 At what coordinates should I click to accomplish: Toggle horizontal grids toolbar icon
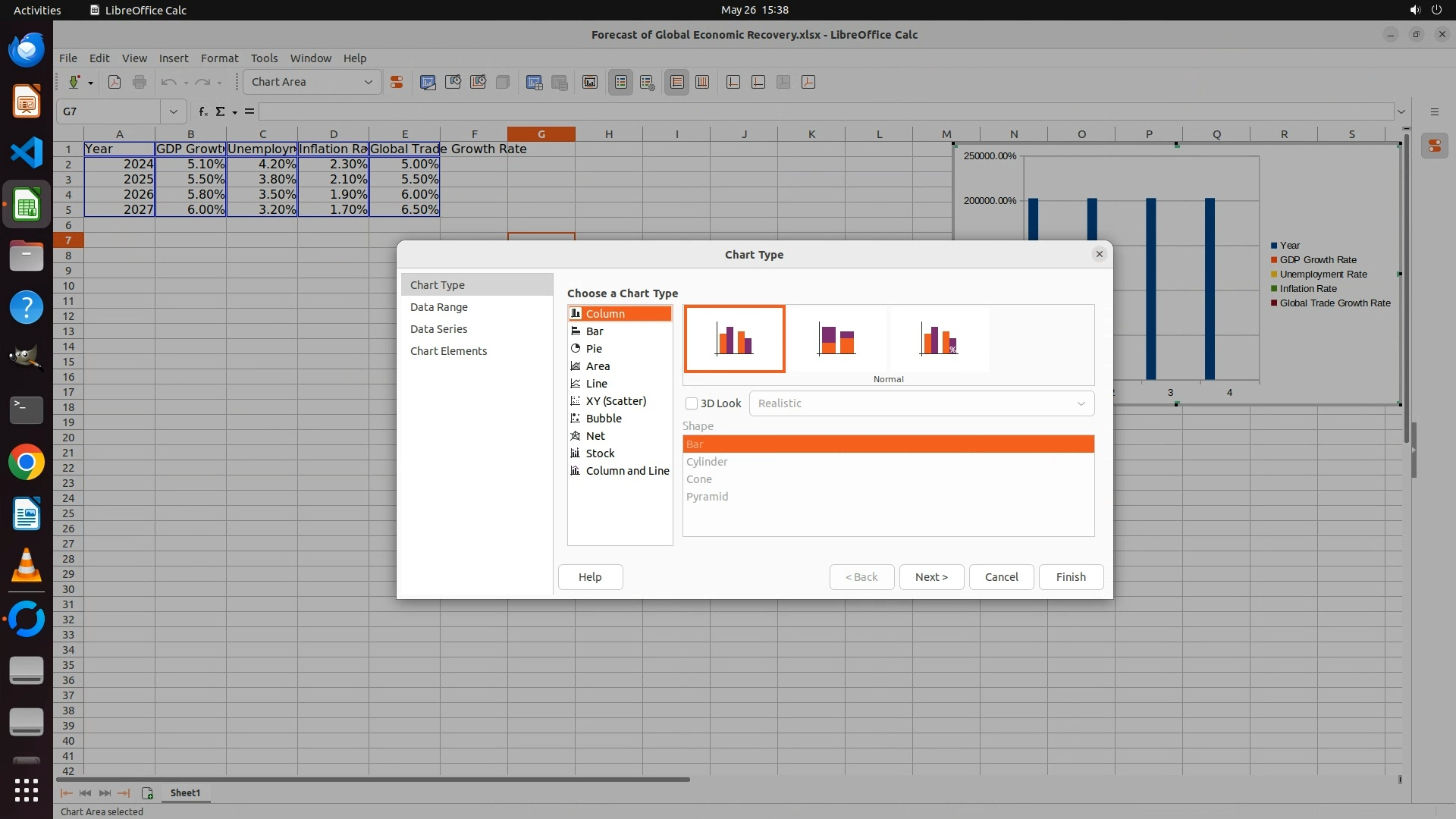pos(677,82)
